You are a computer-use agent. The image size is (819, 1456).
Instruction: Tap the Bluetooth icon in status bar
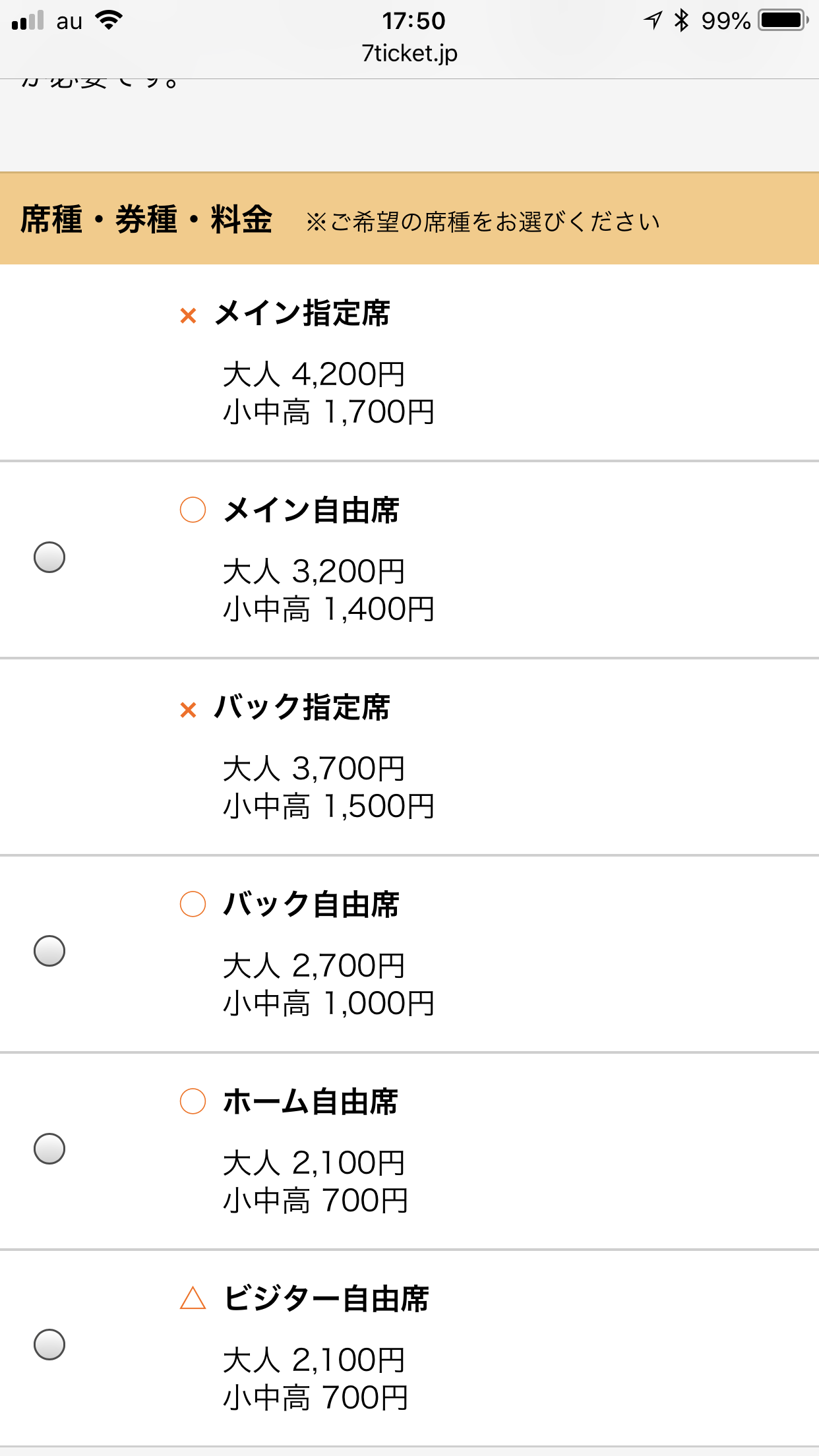(681, 20)
